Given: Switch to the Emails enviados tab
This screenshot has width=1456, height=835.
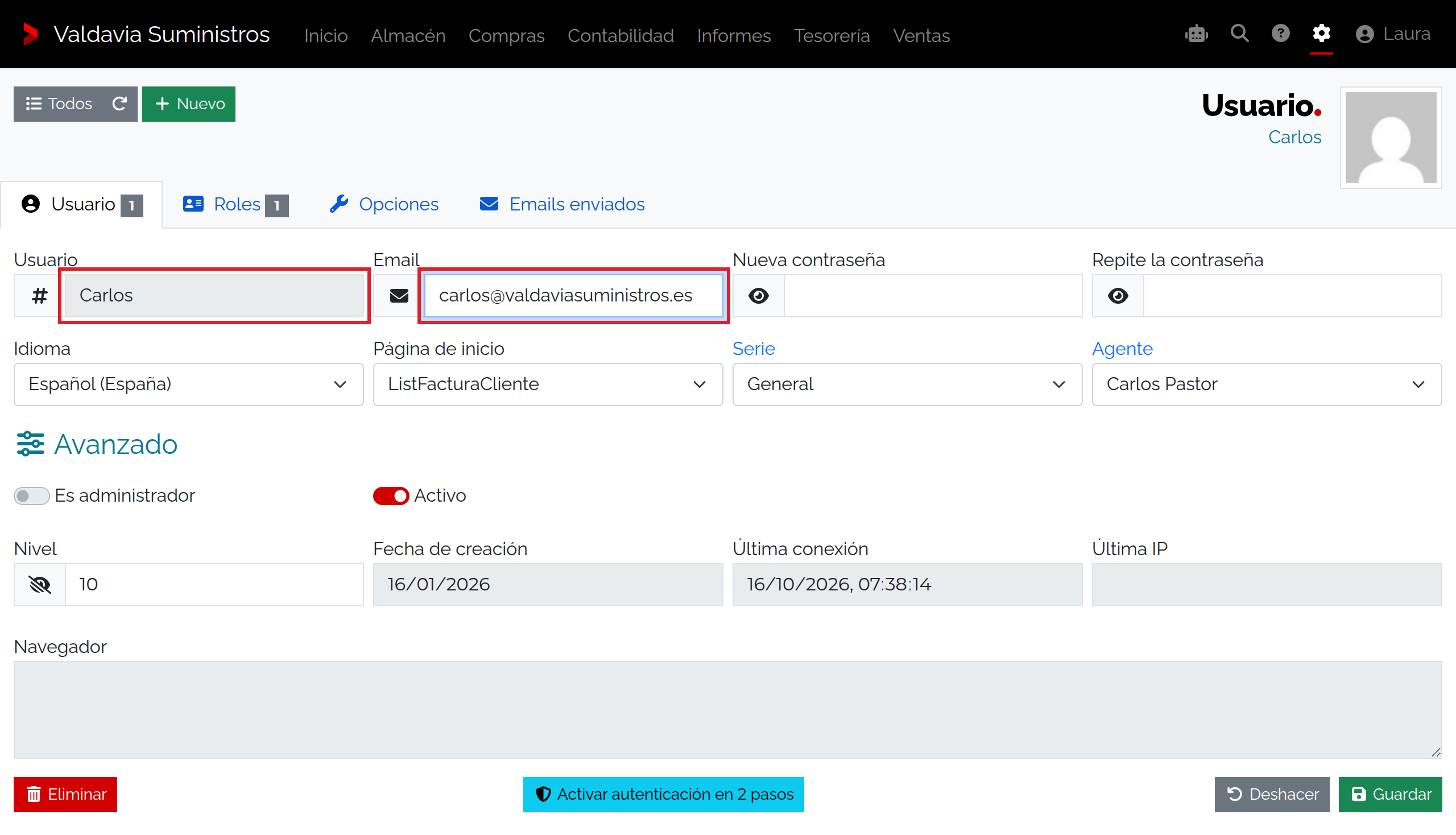Looking at the screenshot, I should click(562, 205).
